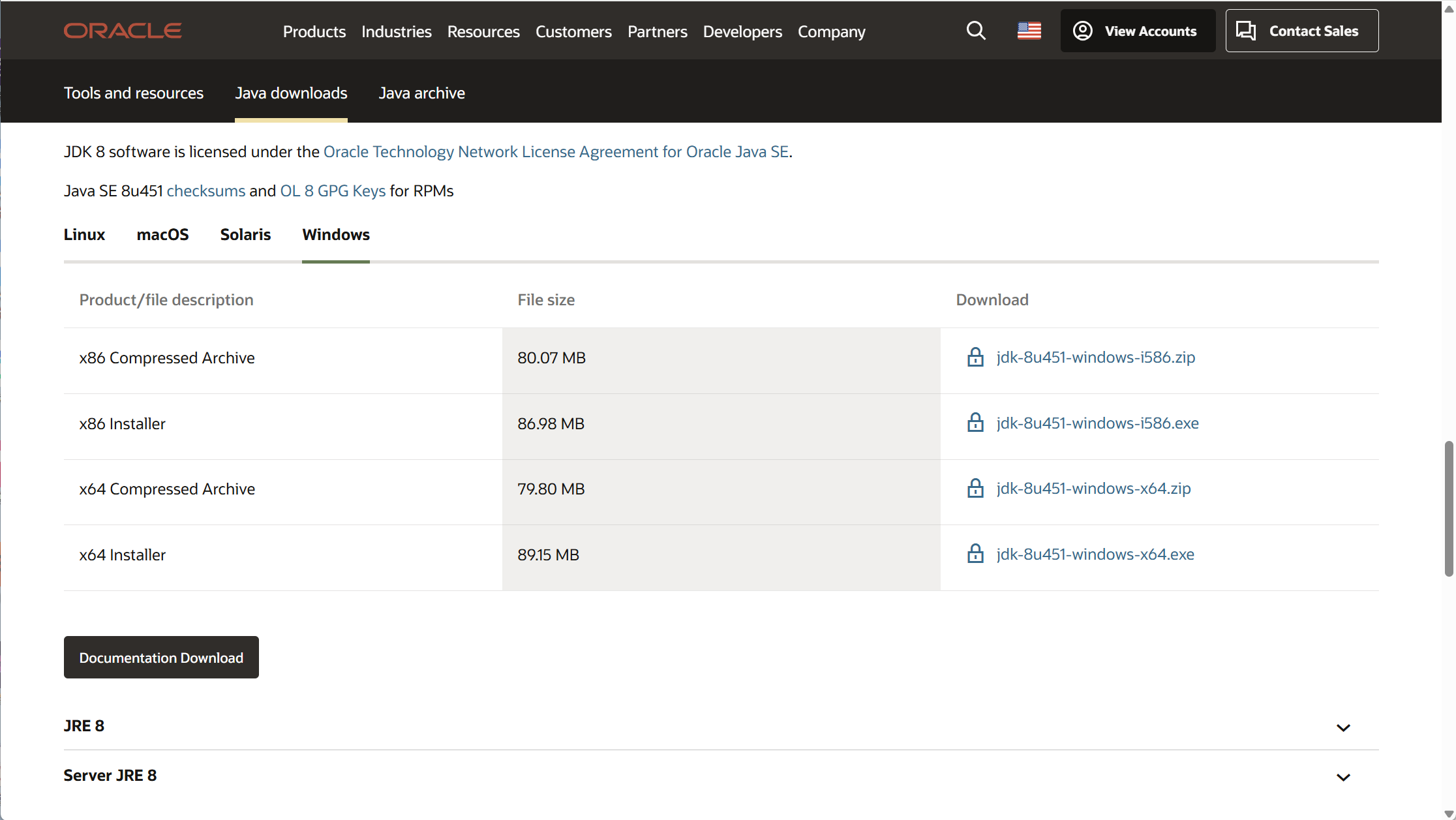Click the Contact Sales button
The image size is (1456, 820).
1302,31
